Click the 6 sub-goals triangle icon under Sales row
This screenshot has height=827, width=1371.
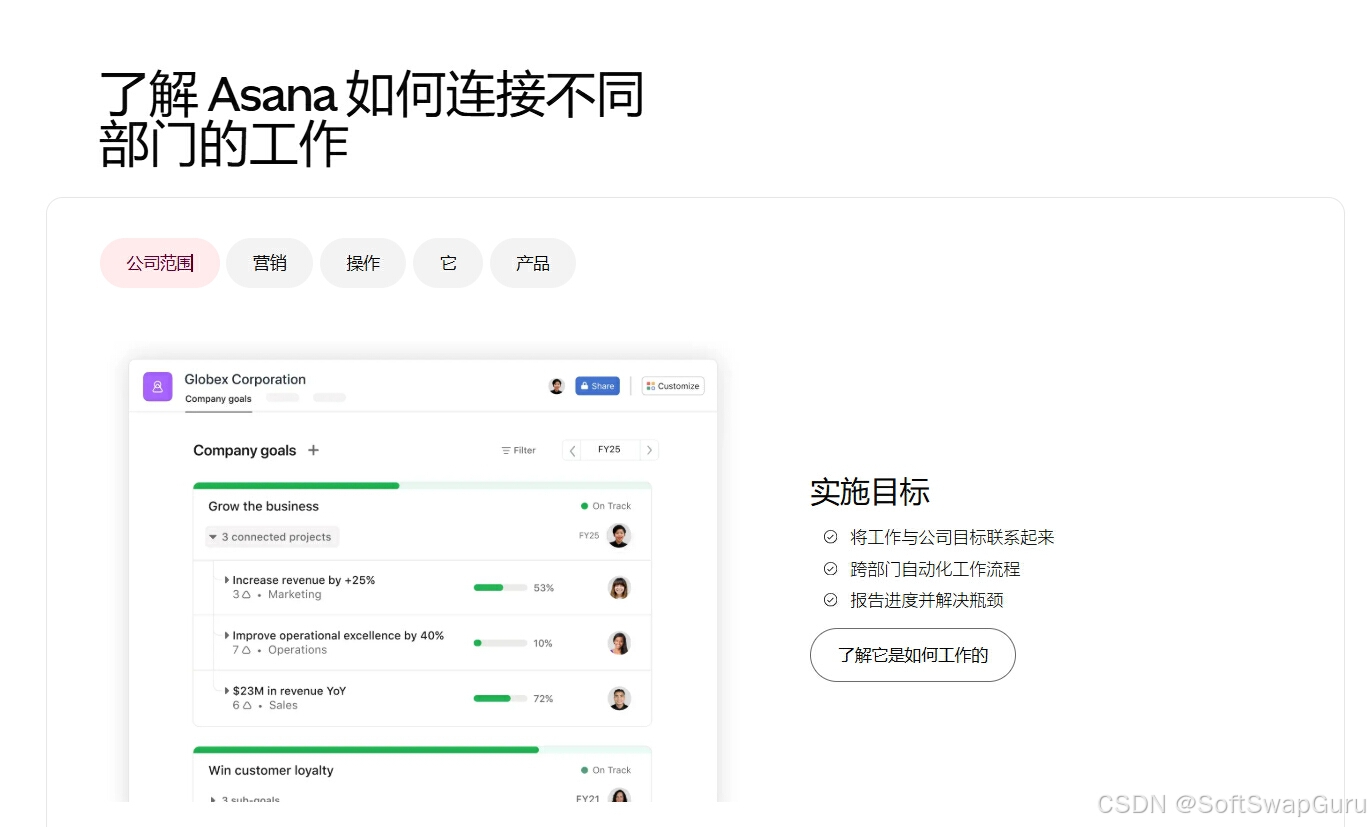click(x=246, y=705)
